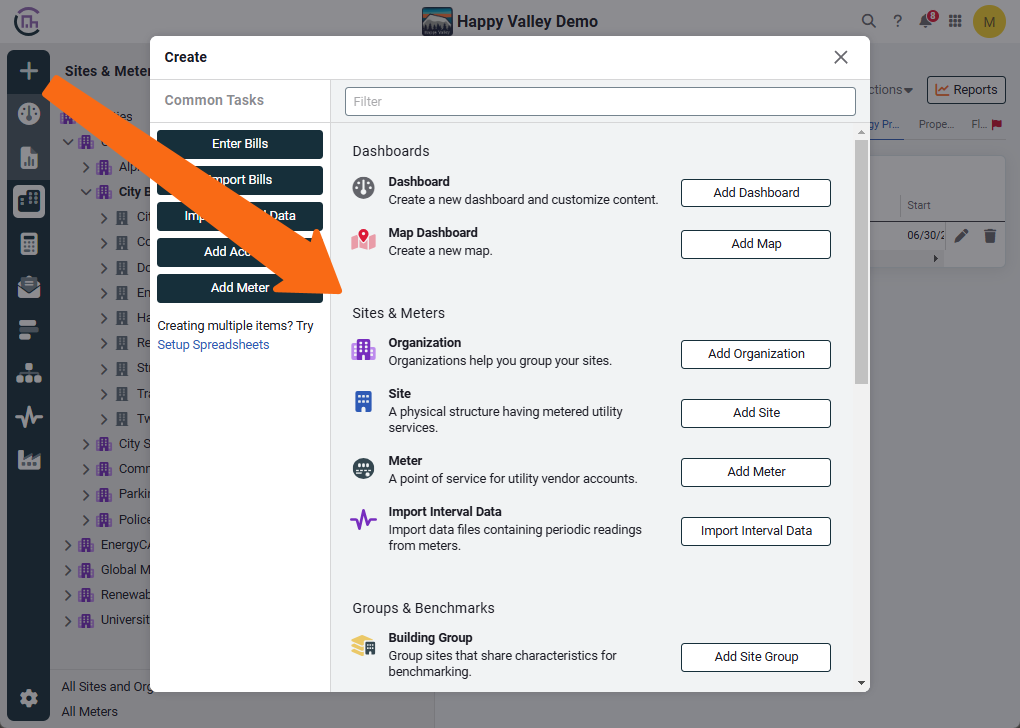Click the Add Organization button
The height and width of the screenshot is (728, 1020).
756,354
